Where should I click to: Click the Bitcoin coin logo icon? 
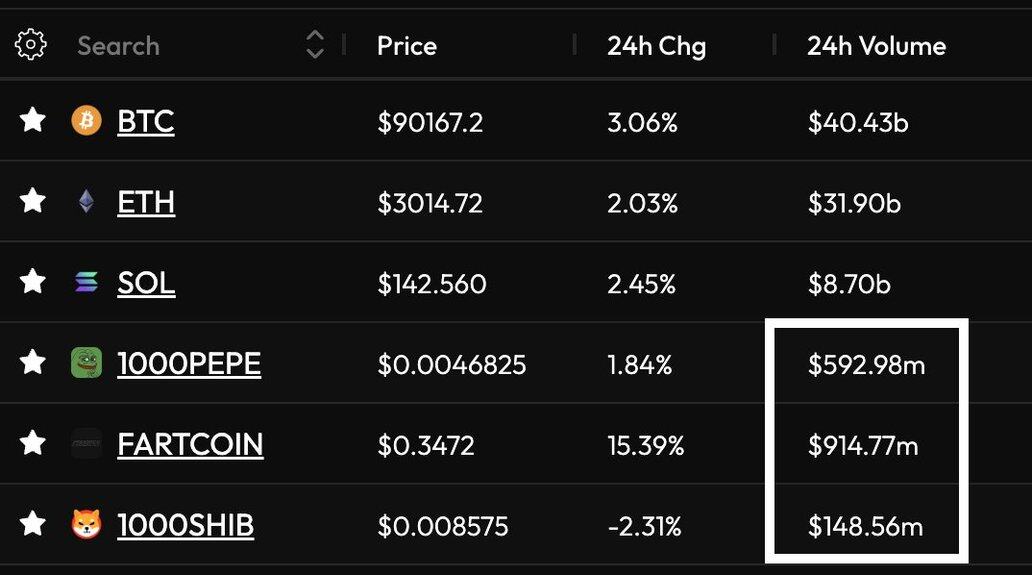pos(87,122)
